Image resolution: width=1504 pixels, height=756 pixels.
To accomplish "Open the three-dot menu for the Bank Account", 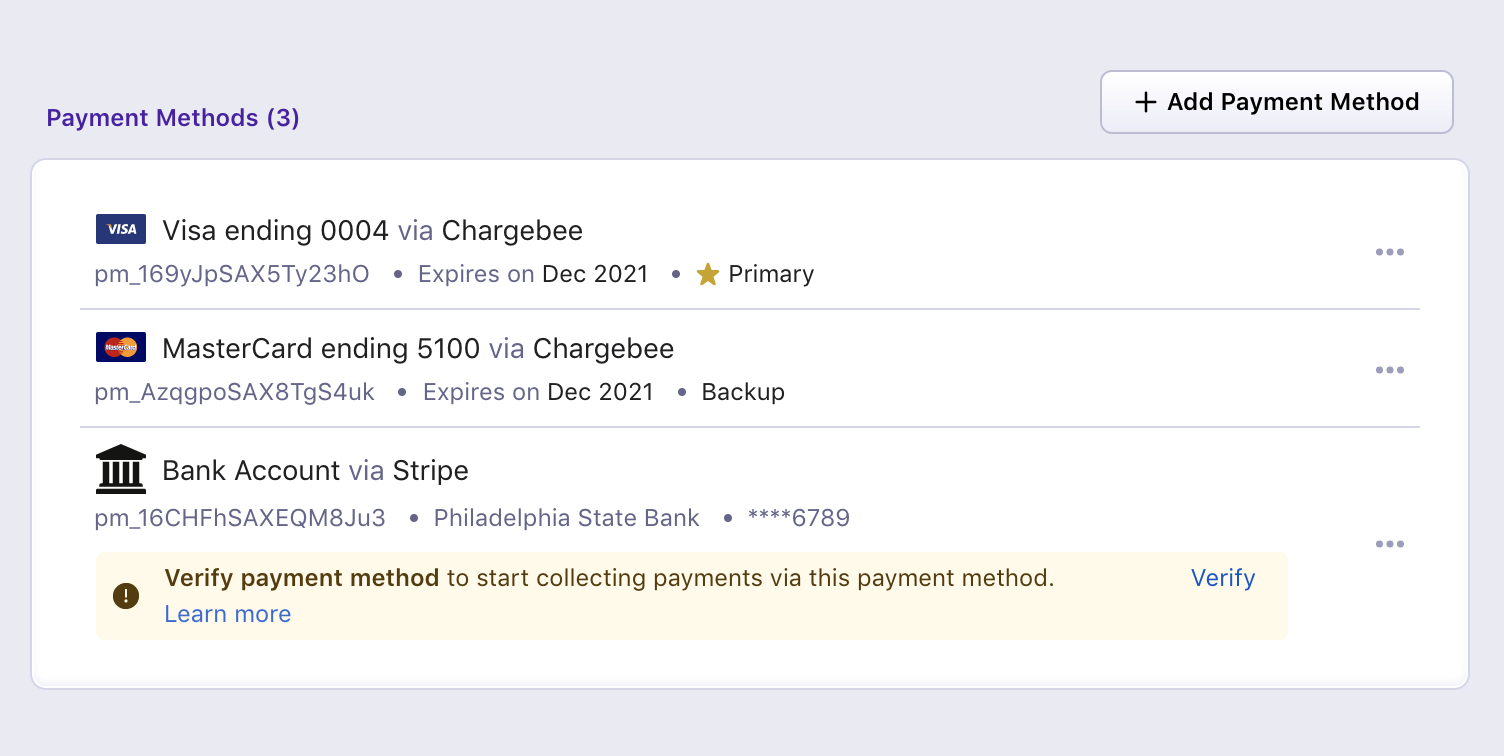I will coord(1390,544).
